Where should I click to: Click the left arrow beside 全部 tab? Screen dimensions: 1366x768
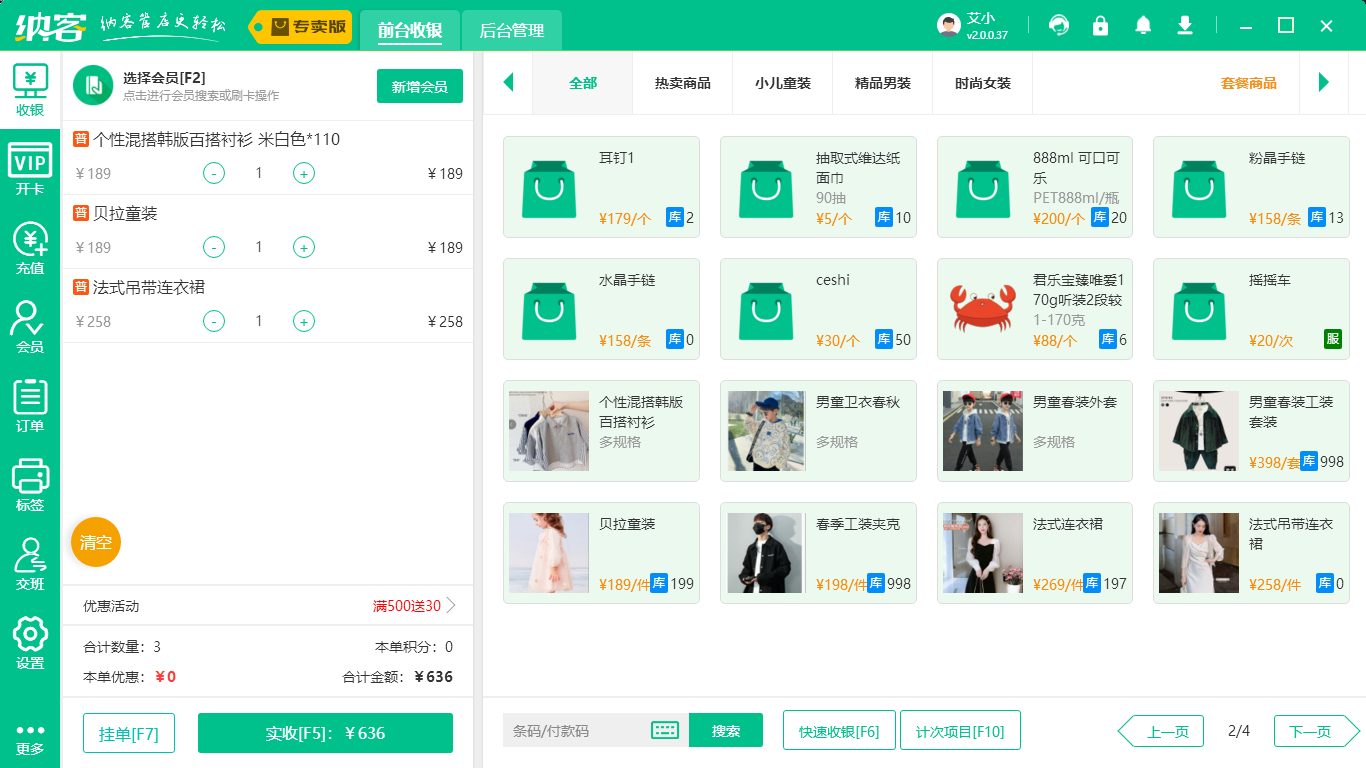tap(508, 84)
